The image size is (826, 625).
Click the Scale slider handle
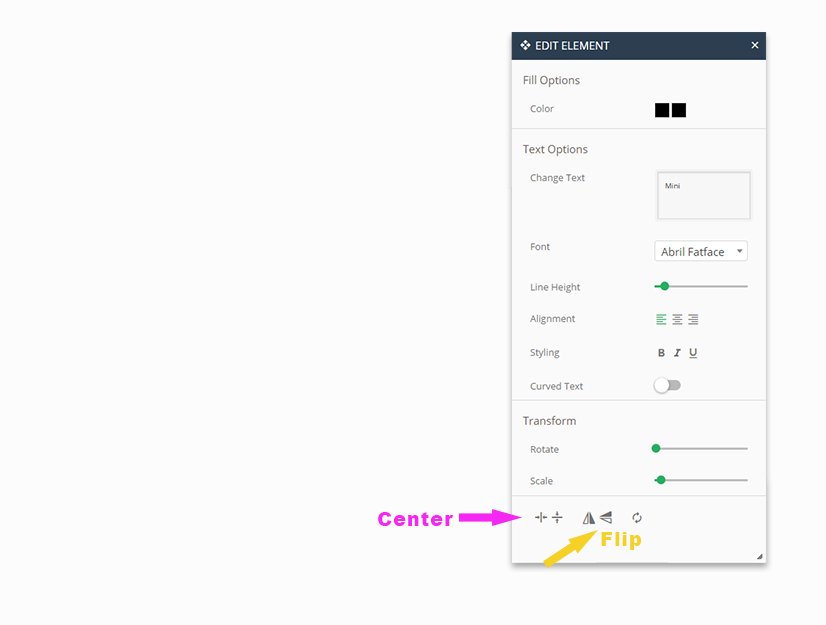(661, 480)
